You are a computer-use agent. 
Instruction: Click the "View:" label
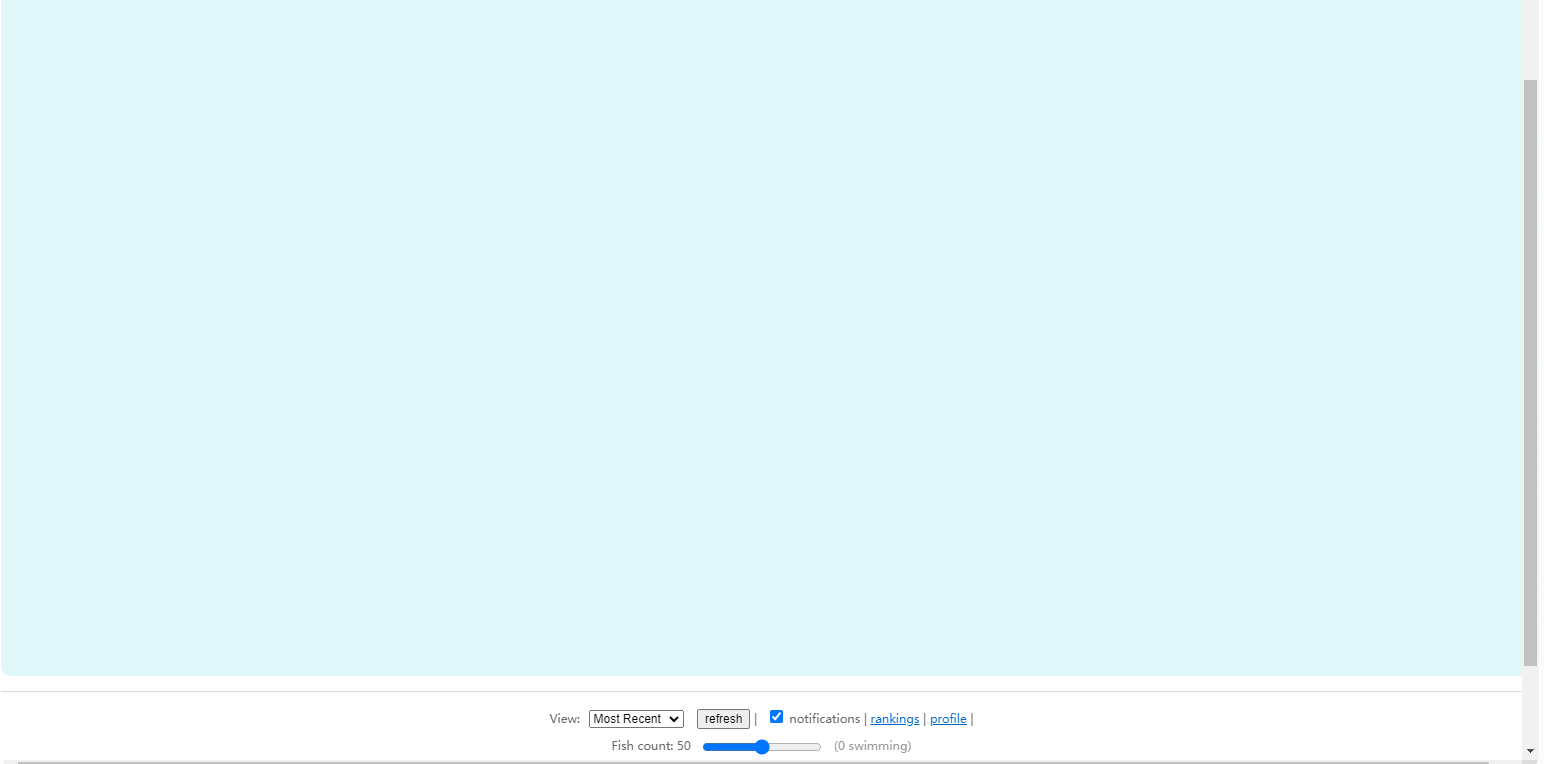[564, 719]
